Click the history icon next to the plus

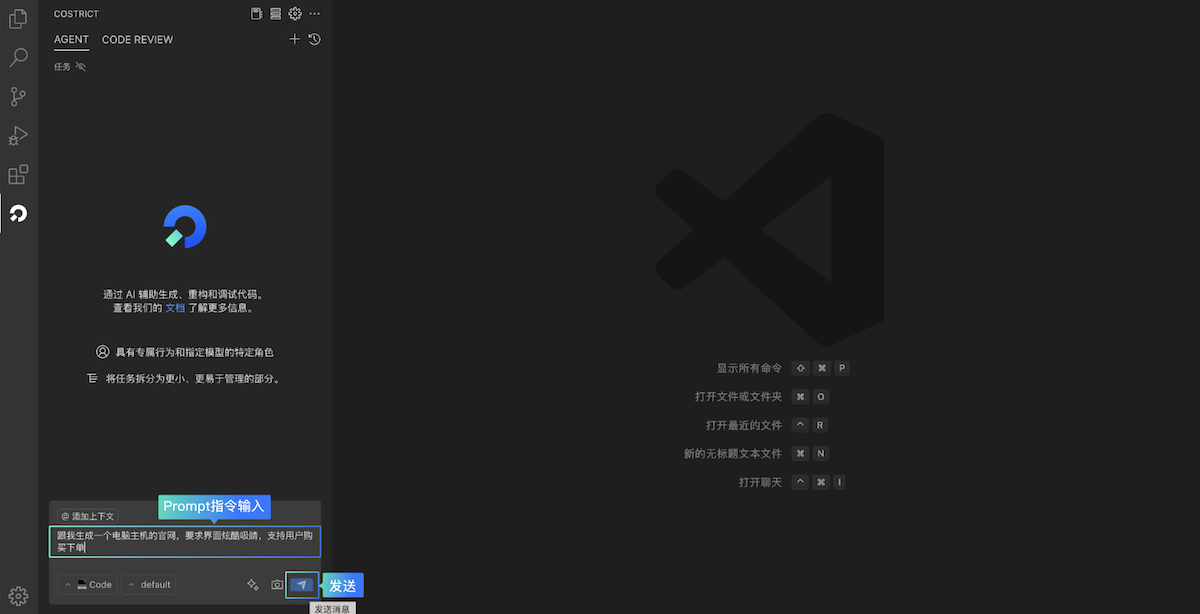point(314,39)
